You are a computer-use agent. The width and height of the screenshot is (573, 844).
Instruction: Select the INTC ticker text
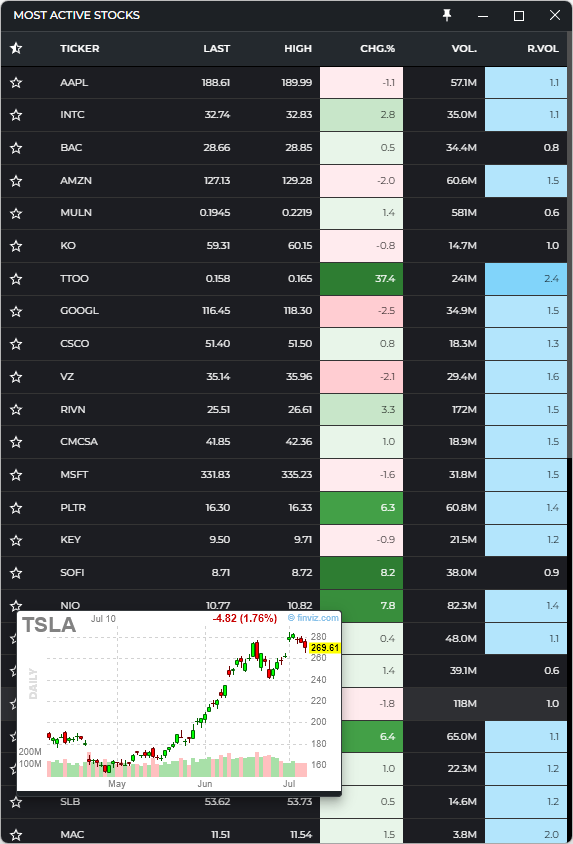(72, 115)
